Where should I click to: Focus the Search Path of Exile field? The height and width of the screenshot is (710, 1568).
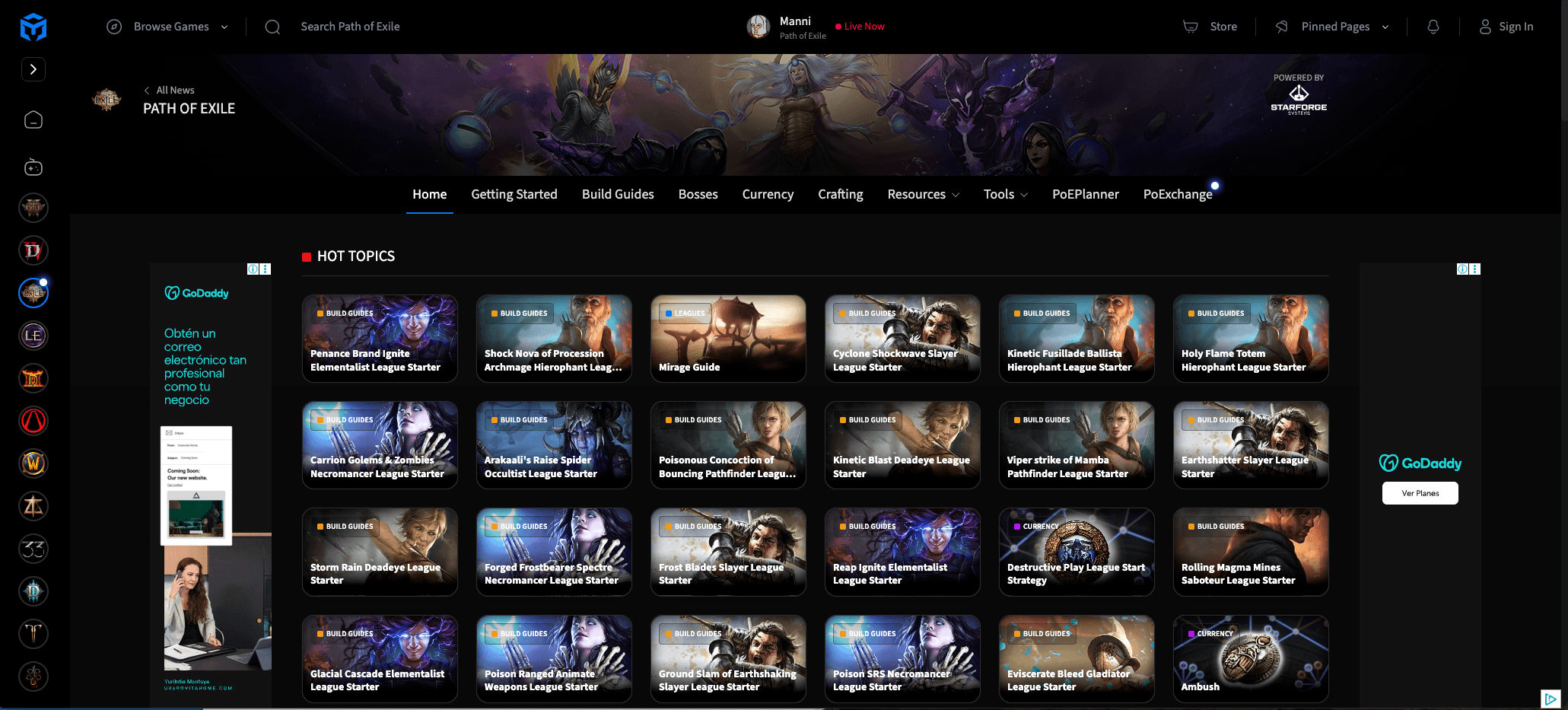click(x=350, y=27)
